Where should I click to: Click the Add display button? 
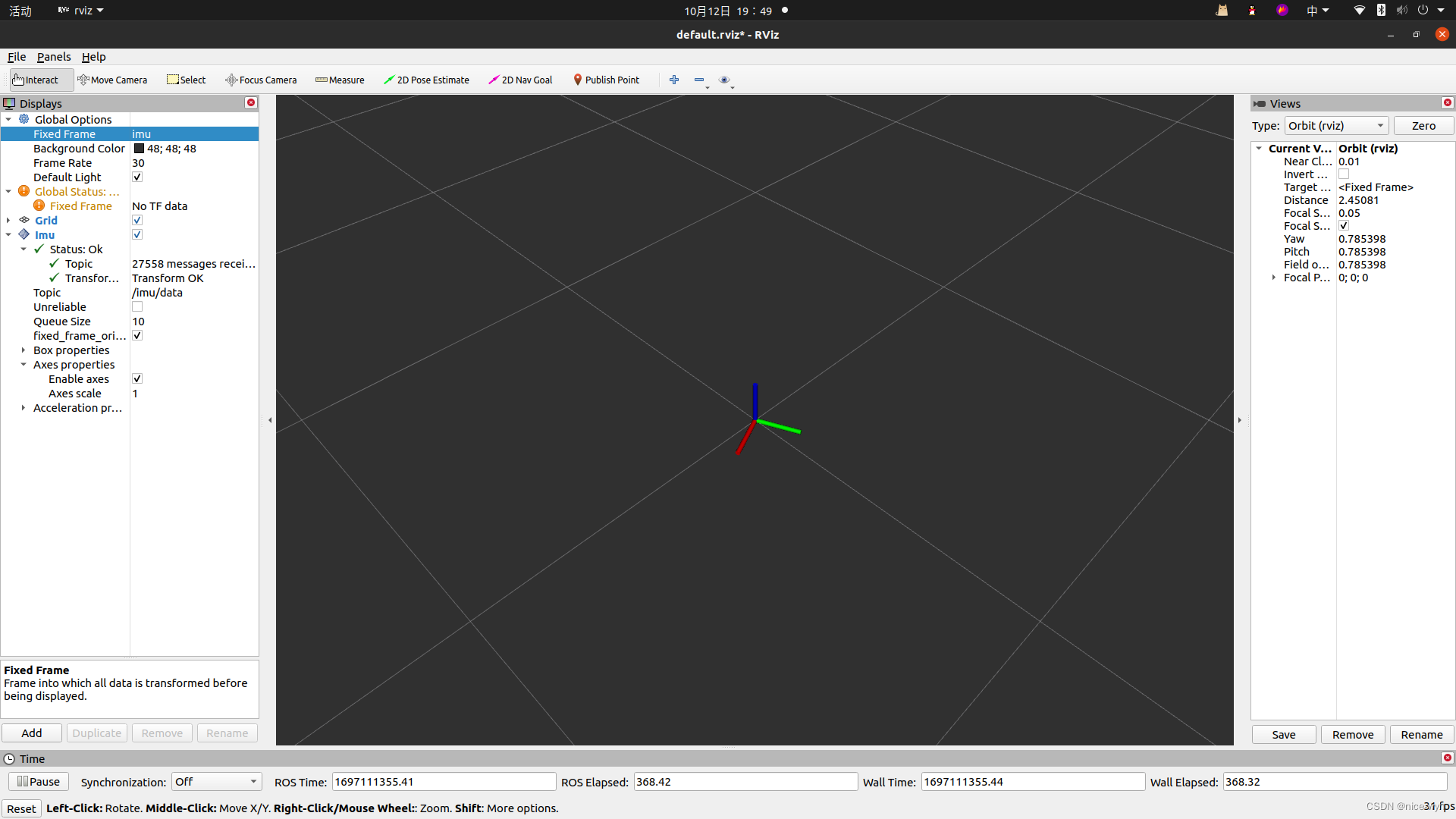(x=32, y=733)
